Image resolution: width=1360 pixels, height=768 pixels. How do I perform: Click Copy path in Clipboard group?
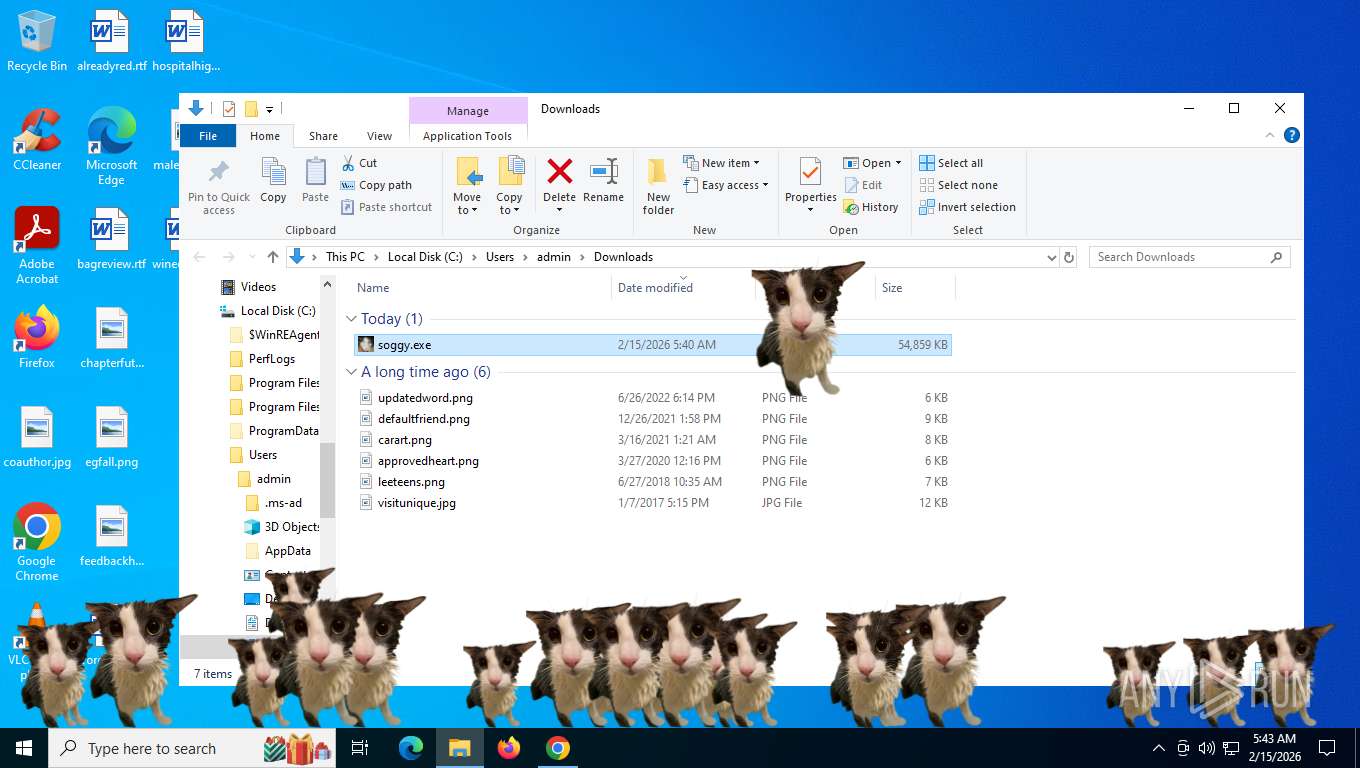377,185
